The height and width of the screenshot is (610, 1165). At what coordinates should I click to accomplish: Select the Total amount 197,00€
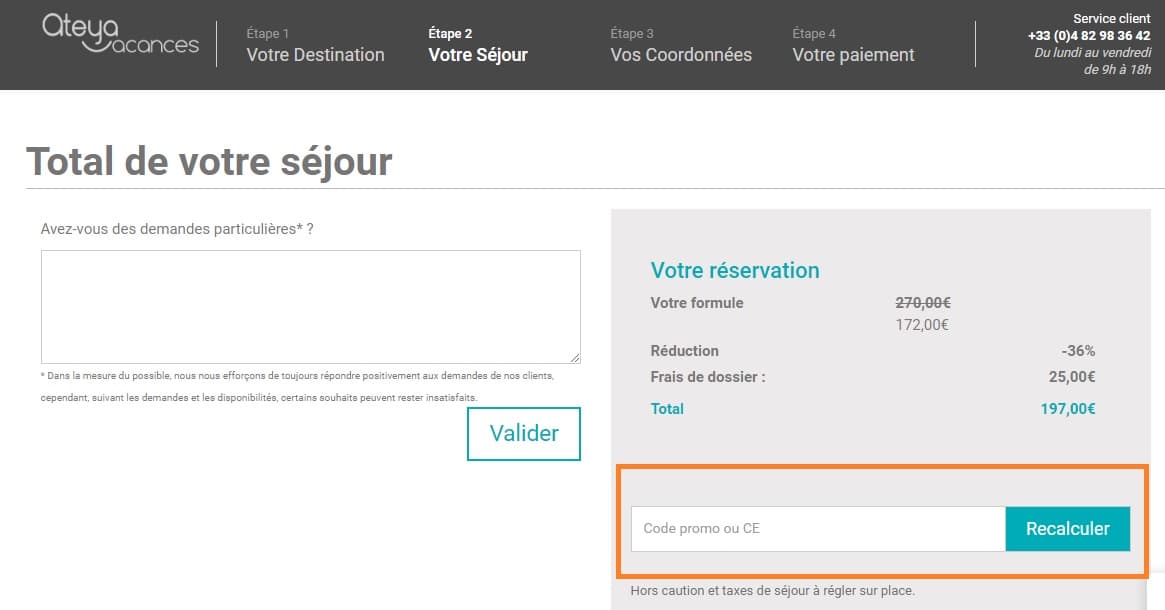pos(1068,408)
